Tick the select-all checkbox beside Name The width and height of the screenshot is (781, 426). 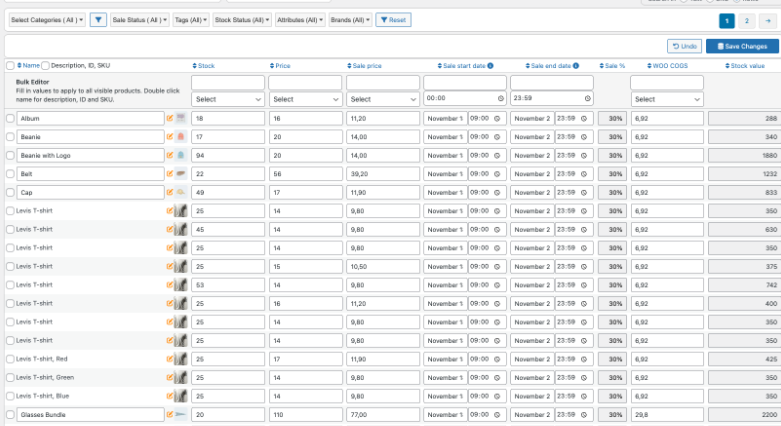coord(10,65)
